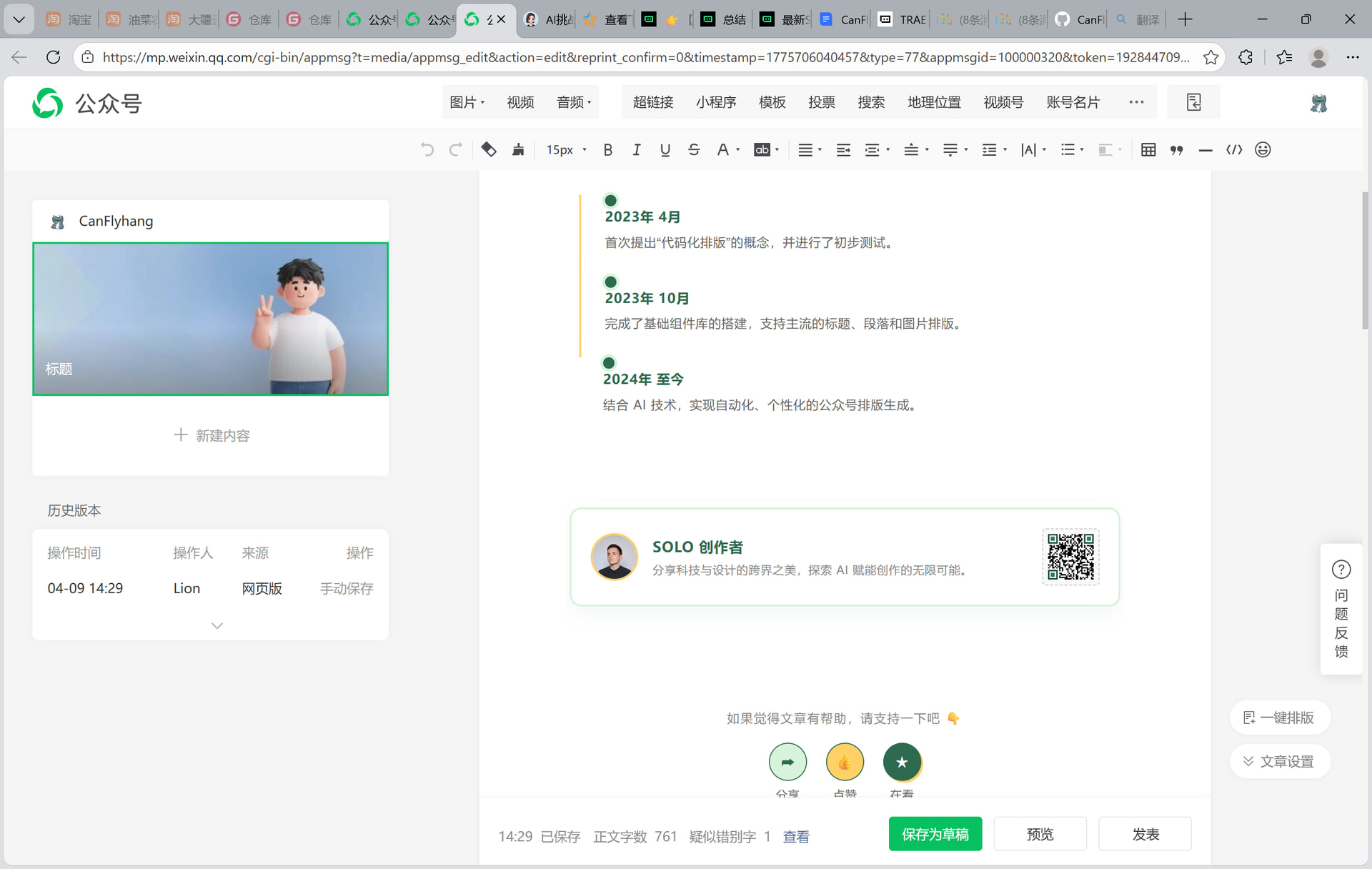Insert a code block with the code icon

point(1234,150)
